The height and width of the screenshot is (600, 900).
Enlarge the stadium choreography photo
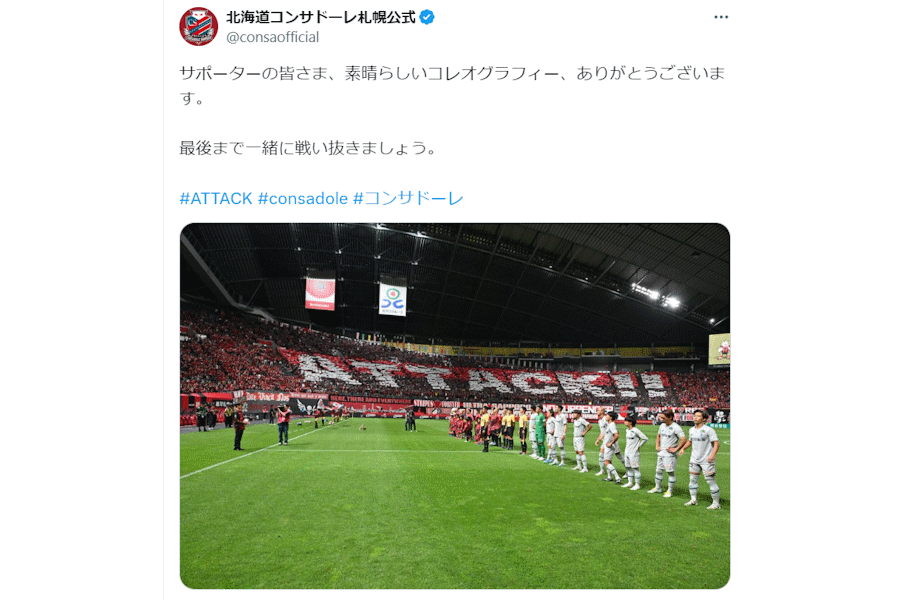click(455, 406)
